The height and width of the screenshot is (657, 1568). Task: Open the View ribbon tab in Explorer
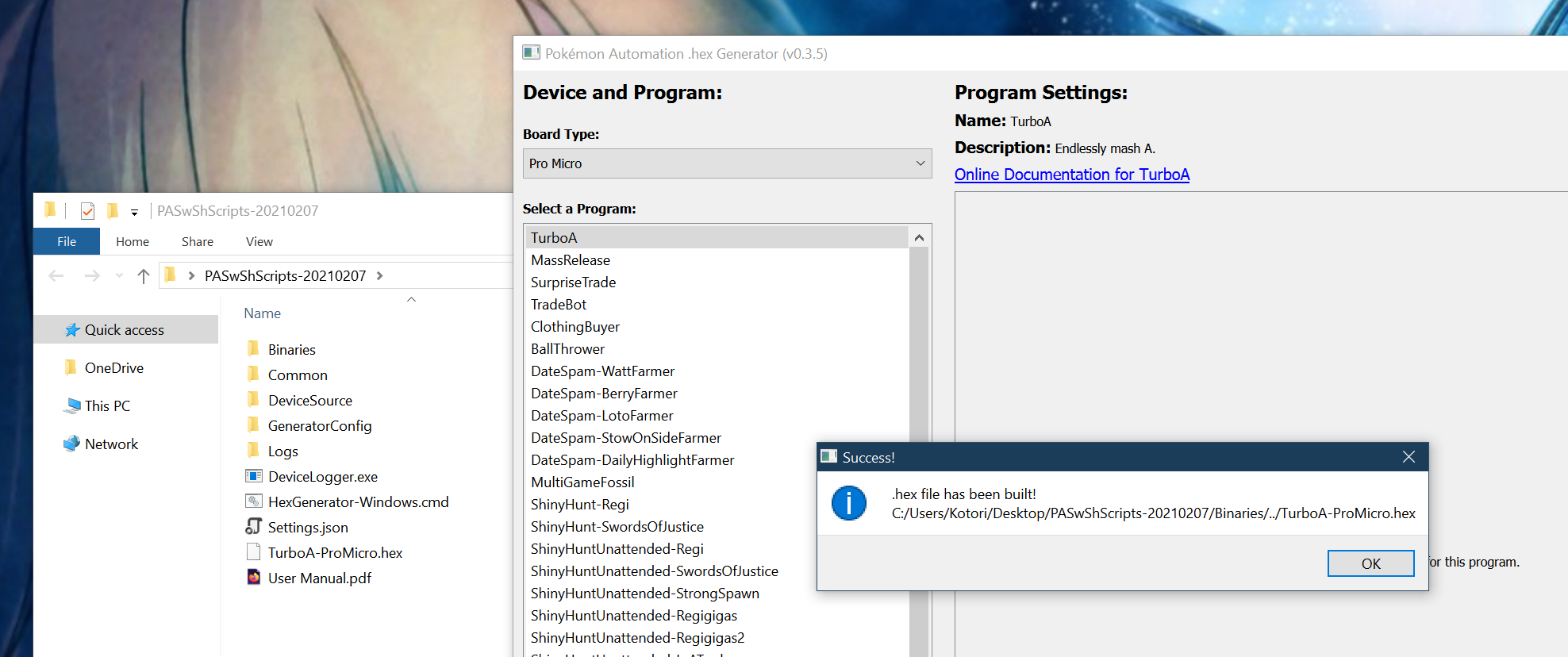click(x=259, y=241)
